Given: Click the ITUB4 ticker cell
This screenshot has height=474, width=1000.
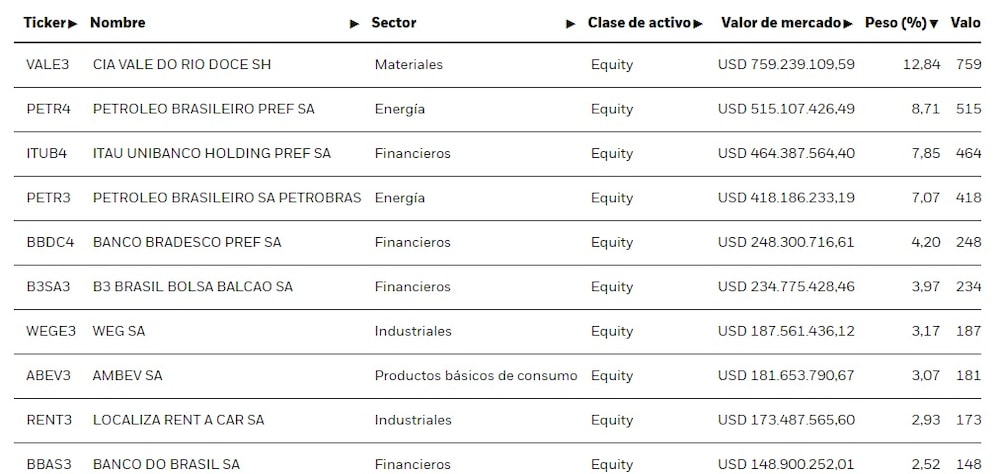Looking at the screenshot, I should (47, 153).
